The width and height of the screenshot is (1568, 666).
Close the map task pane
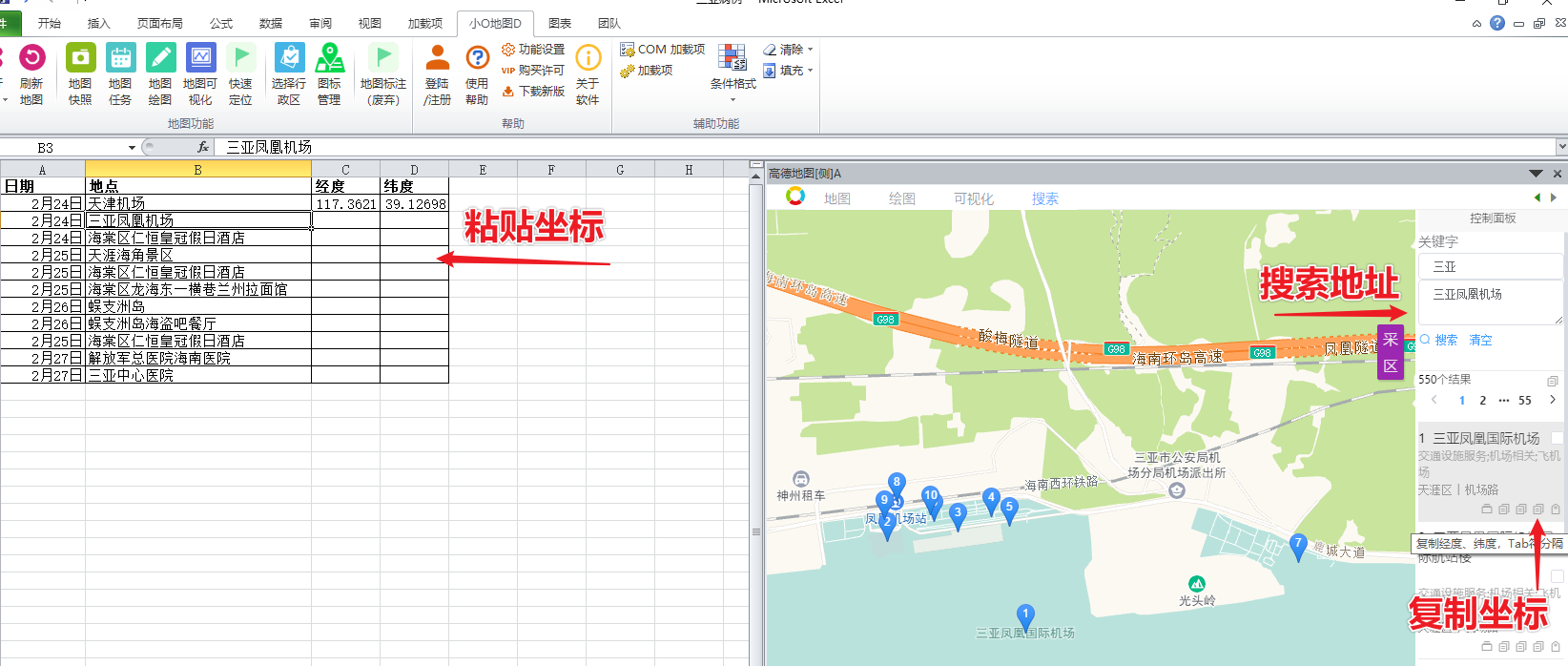(1558, 174)
